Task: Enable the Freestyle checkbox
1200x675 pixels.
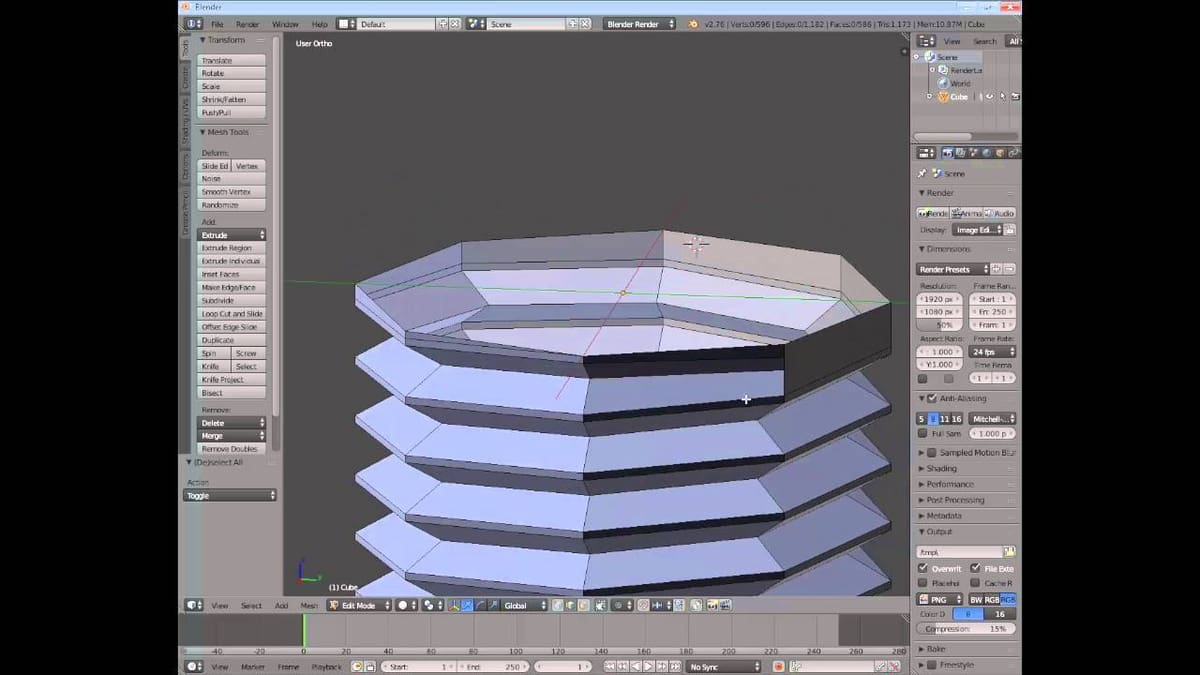Action: [x=932, y=664]
